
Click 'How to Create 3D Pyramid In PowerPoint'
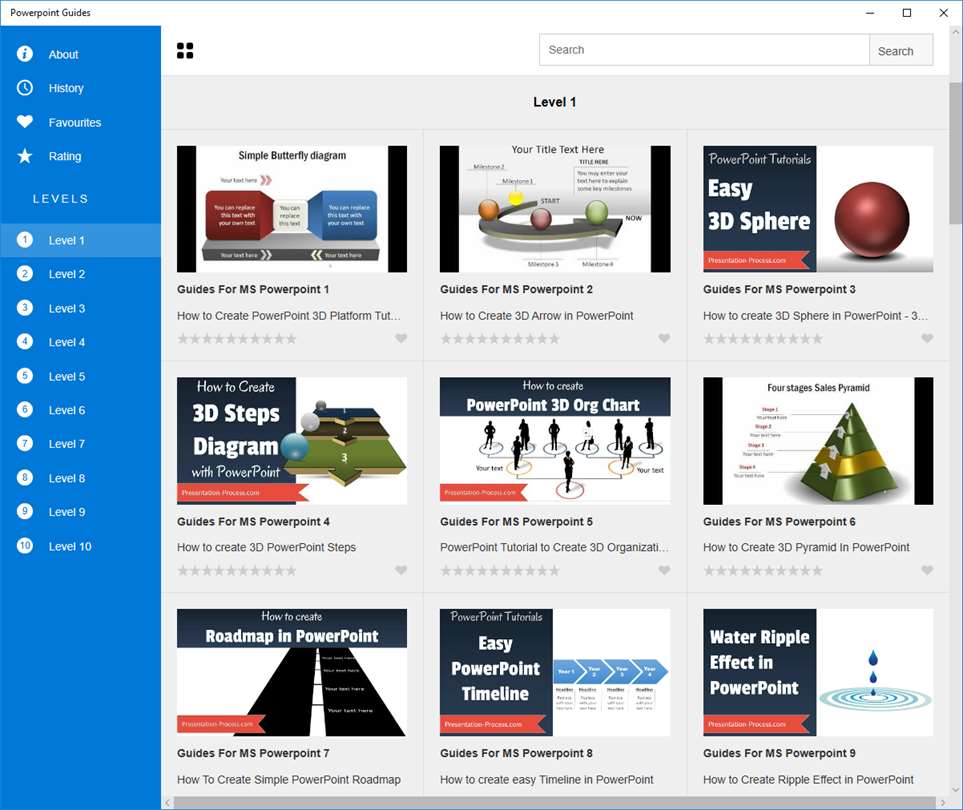click(x=806, y=547)
